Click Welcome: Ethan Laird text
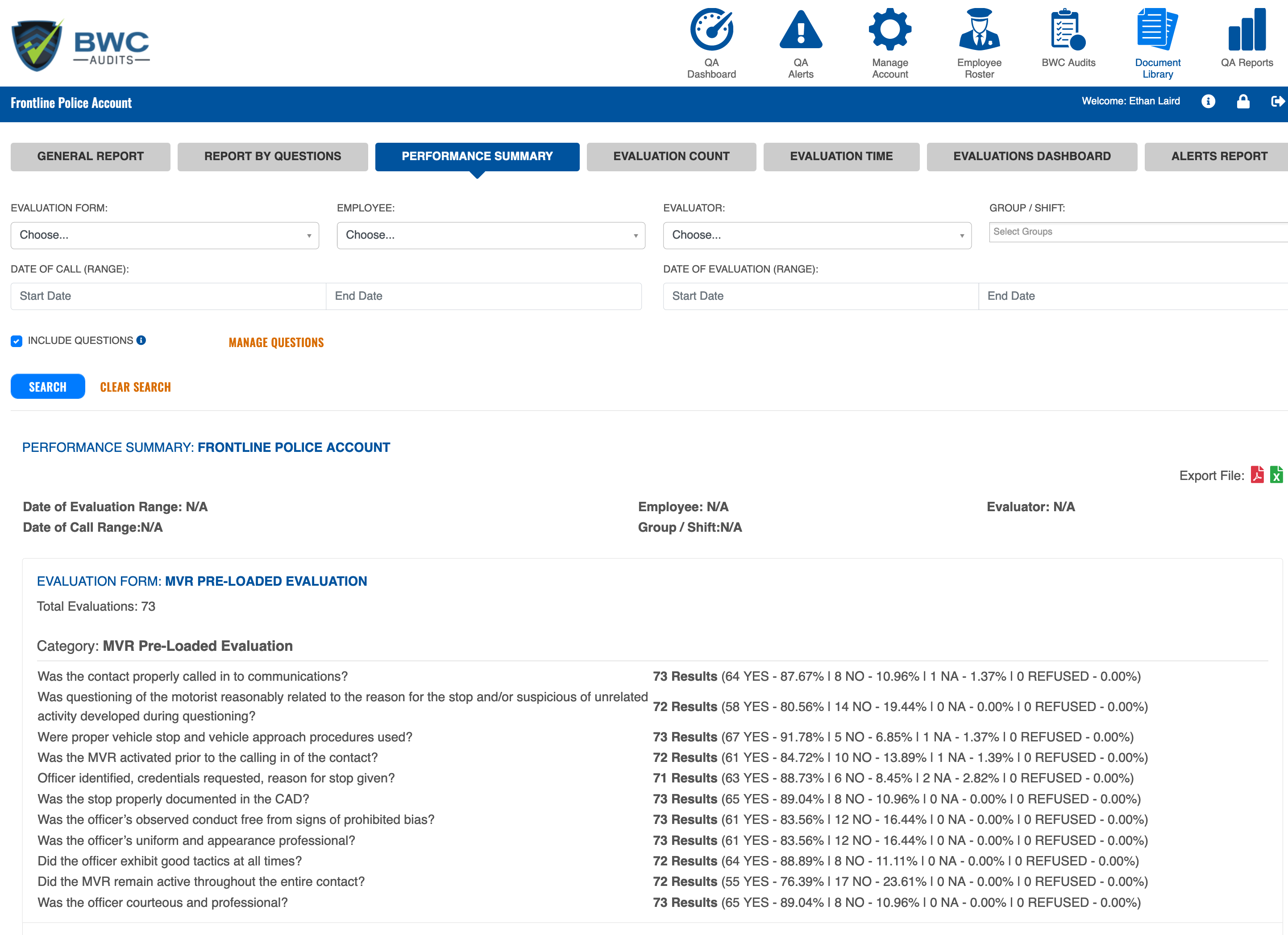 1130,101
